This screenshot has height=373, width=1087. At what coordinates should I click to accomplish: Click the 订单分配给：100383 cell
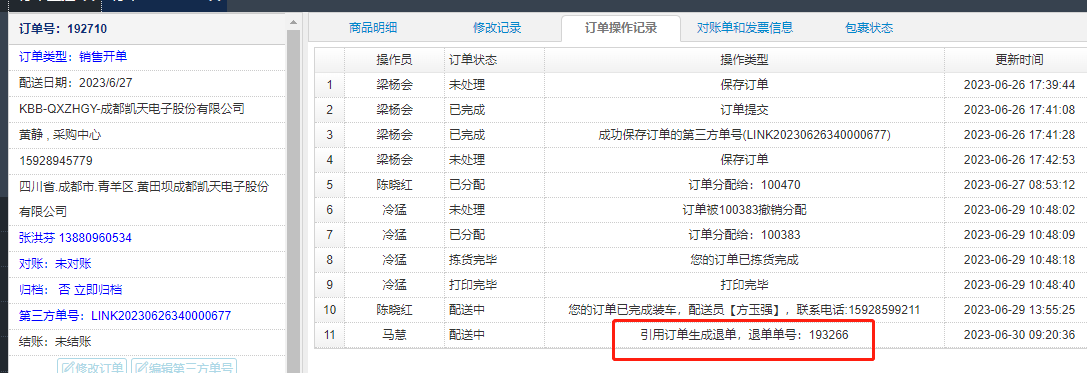(744, 234)
